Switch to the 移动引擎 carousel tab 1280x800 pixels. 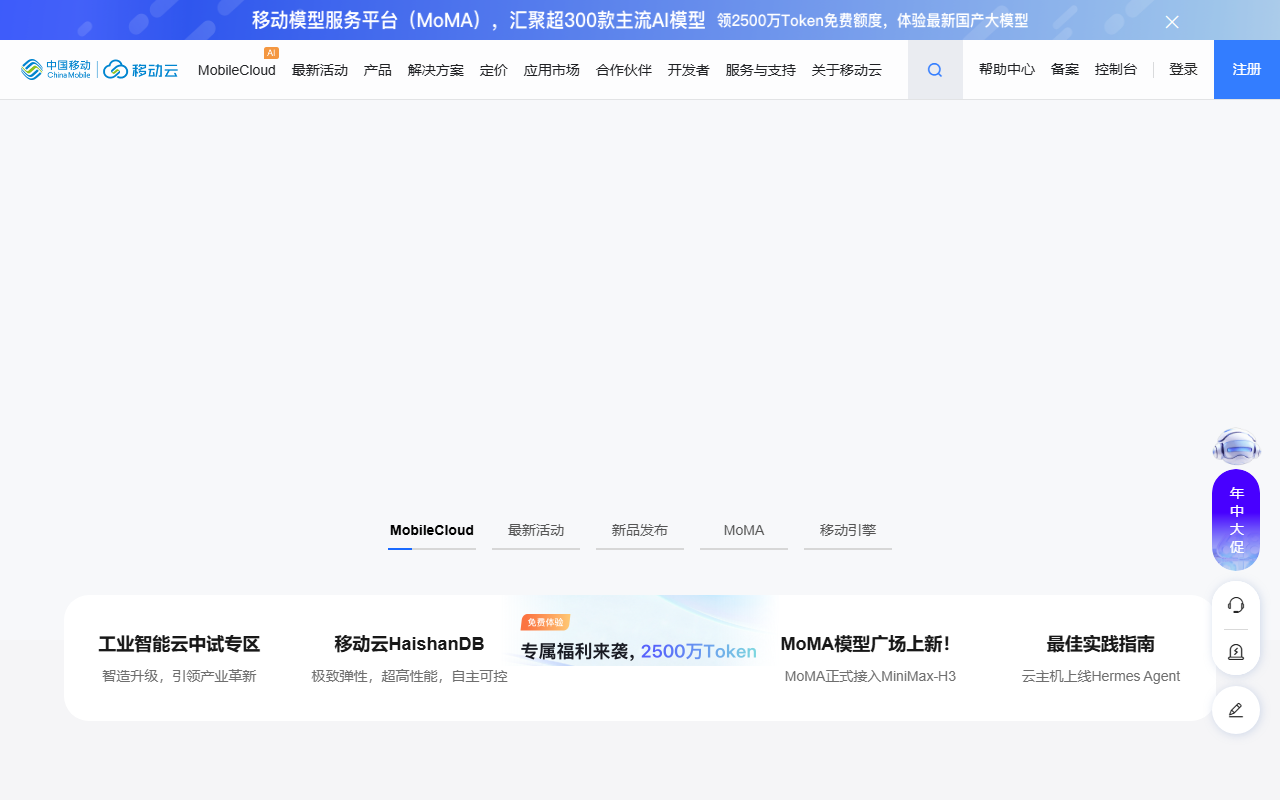point(848,531)
